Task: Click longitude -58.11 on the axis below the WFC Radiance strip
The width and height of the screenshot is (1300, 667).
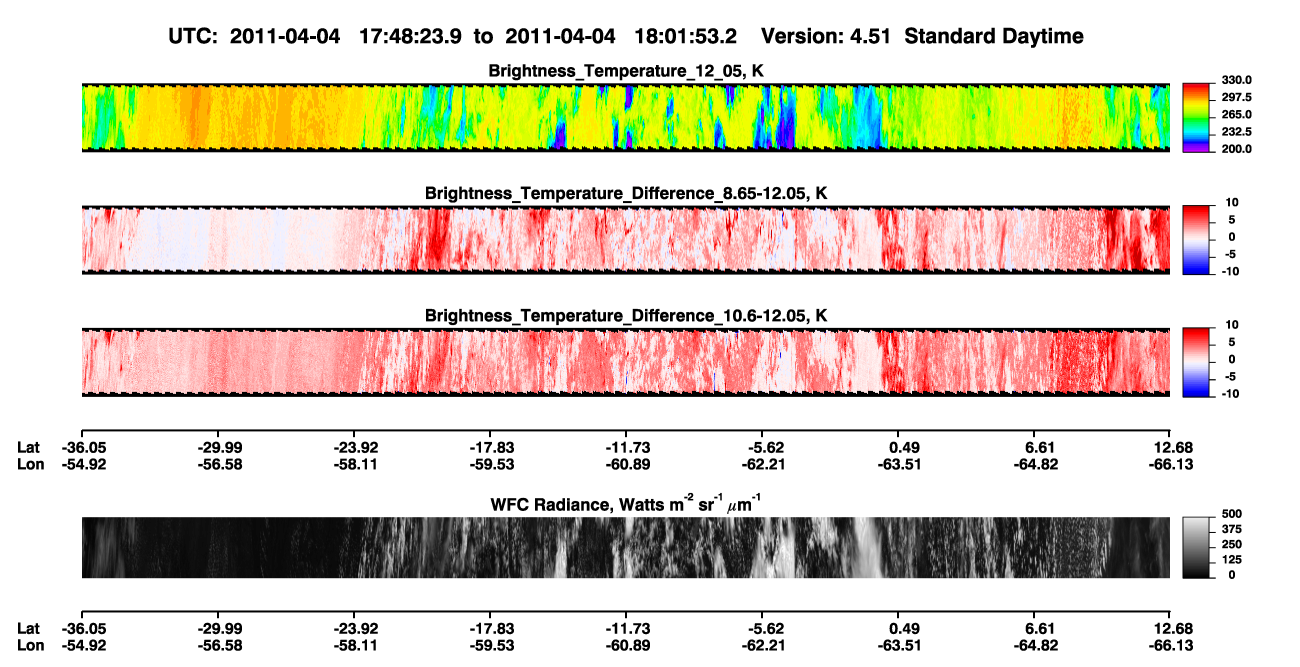Action: [x=355, y=645]
